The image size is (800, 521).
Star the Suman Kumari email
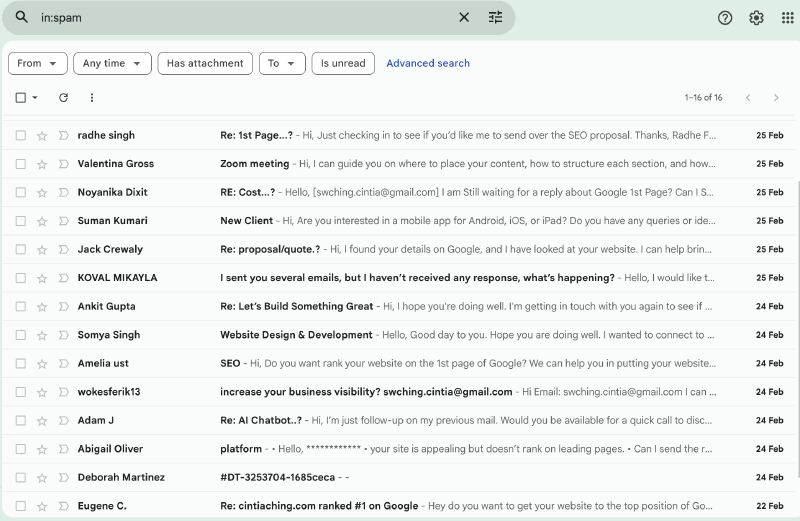tap(42, 221)
